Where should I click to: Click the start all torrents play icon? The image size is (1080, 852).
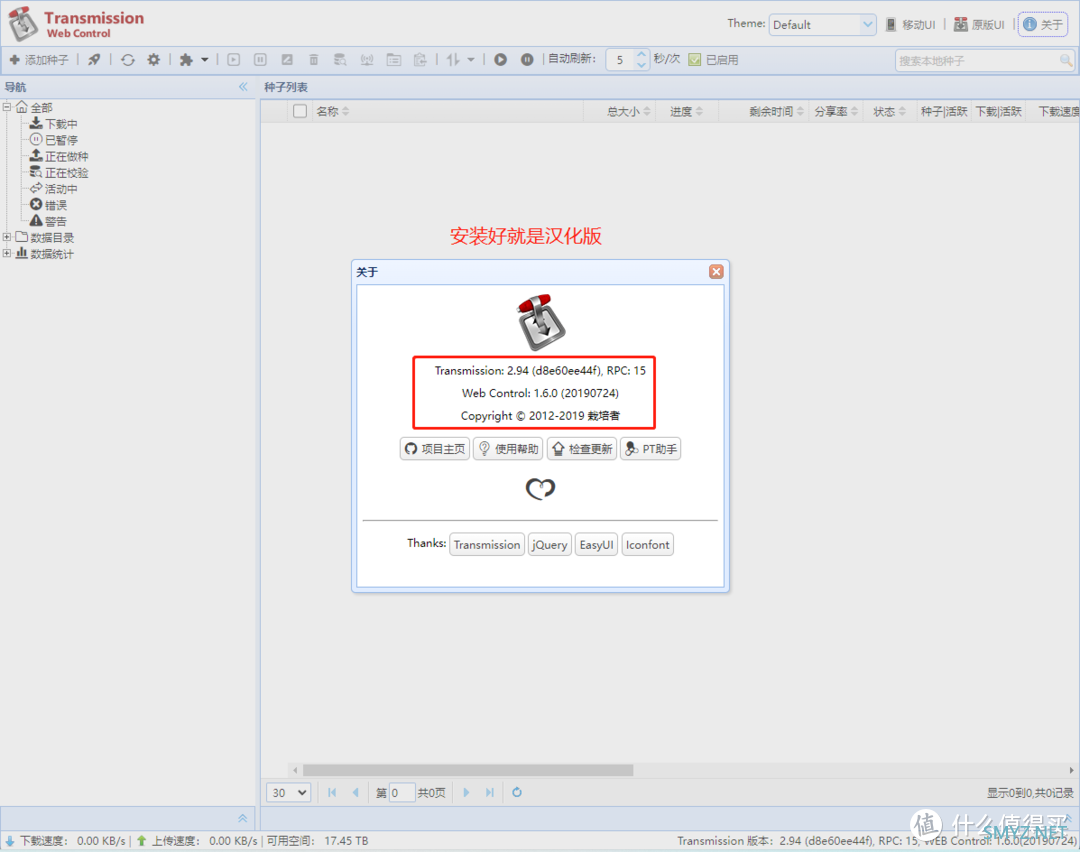pyautogui.click(x=501, y=60)
